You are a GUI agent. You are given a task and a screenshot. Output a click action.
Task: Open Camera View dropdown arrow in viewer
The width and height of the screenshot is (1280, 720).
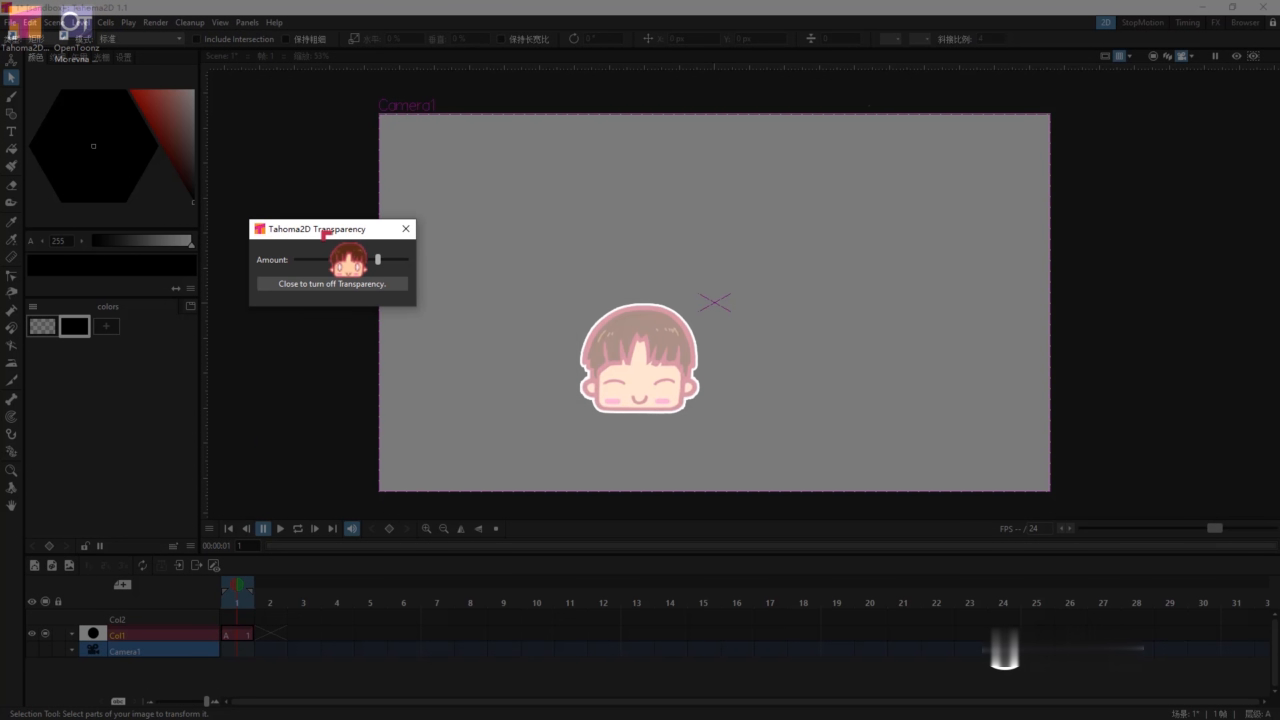(1192, 56)
